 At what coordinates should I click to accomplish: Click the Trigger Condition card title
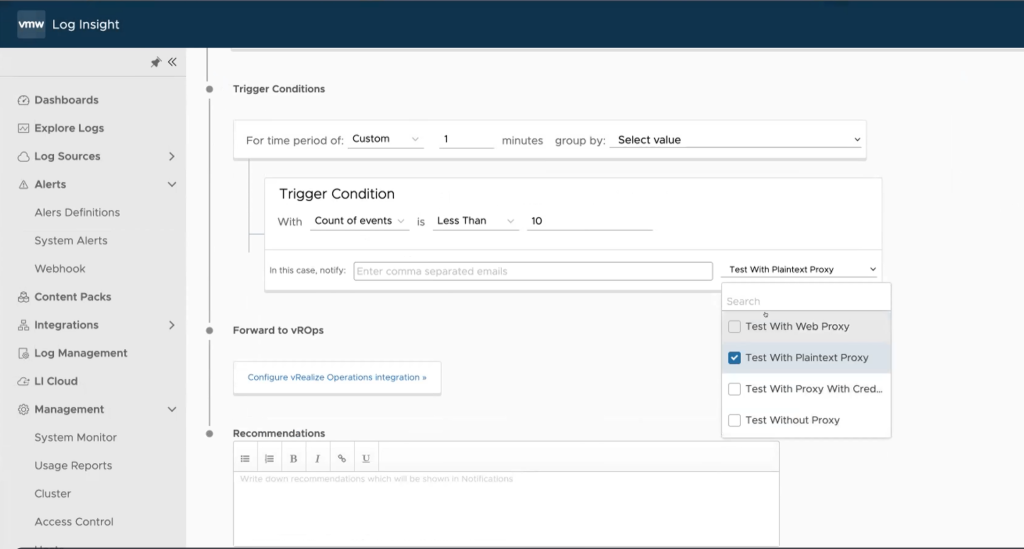point(337,194)
